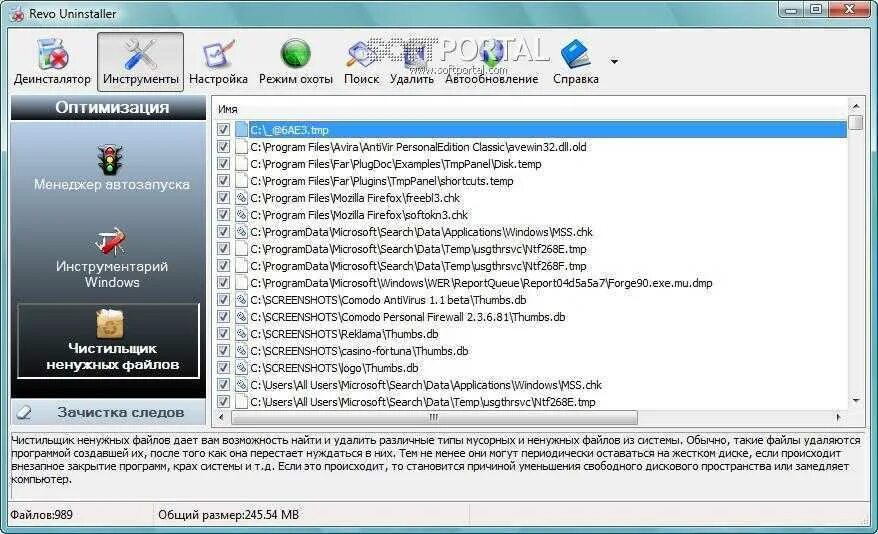This screenshot has width=878, height=534.
Task: Uncheck the C:\_@6AE3.tmp checkbox
Action: (x=223, y=130)
